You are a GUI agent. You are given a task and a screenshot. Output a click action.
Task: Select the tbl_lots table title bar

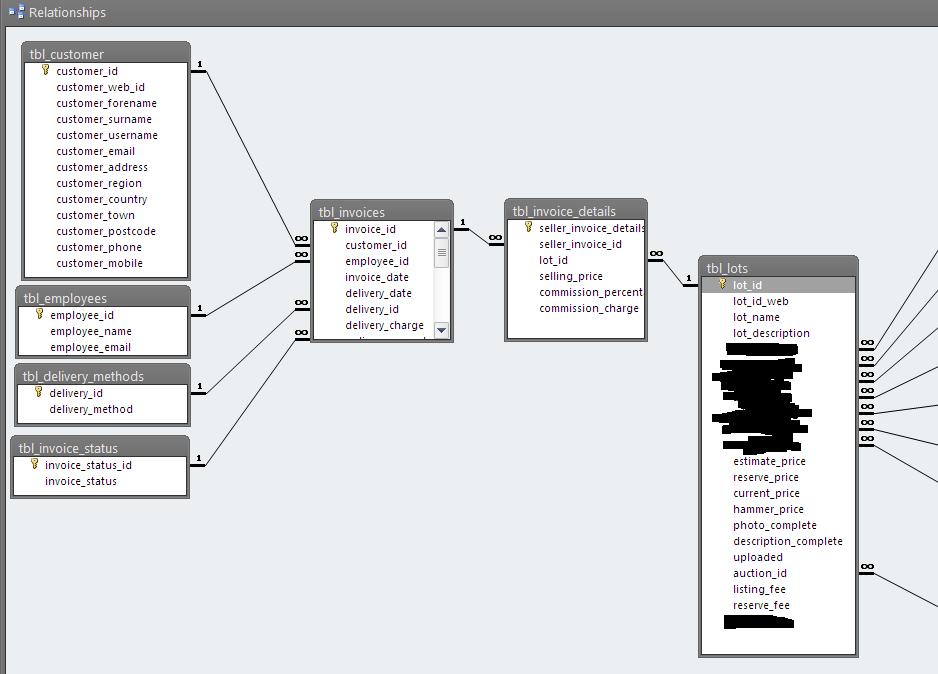coord(778,268)
